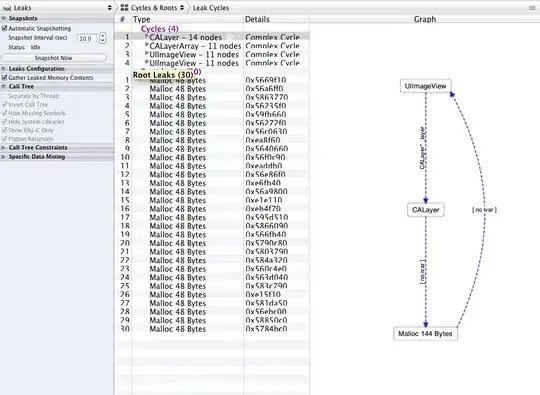The width and height of the screenshot is (540, 395).
Task: Toggle Hide Missing Symbols checkbox
Action: coord(4,113)
